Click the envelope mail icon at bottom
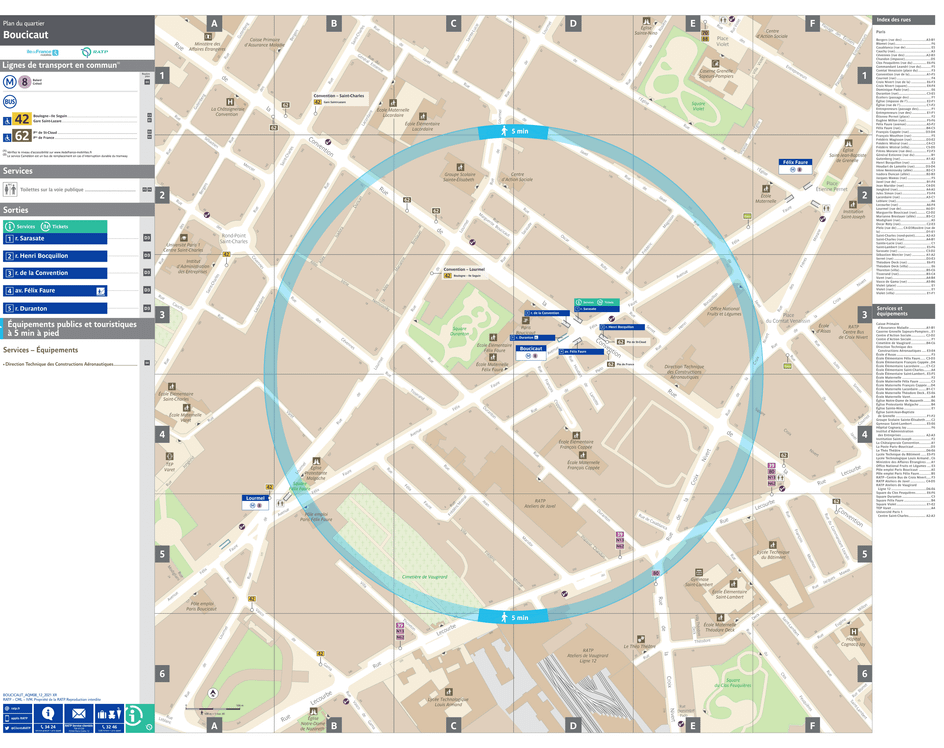Screen dimensions: 944x748 click(79, 714)
